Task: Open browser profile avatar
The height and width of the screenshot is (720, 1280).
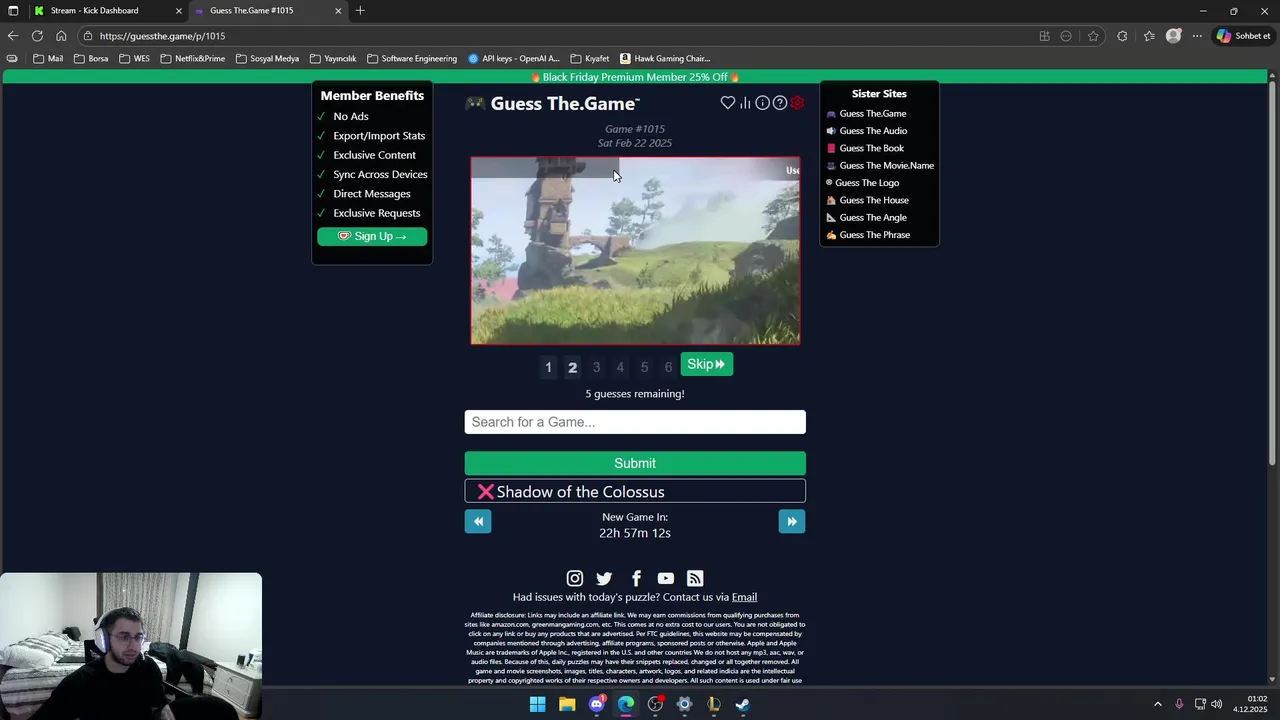Action: click(1174, 36)
